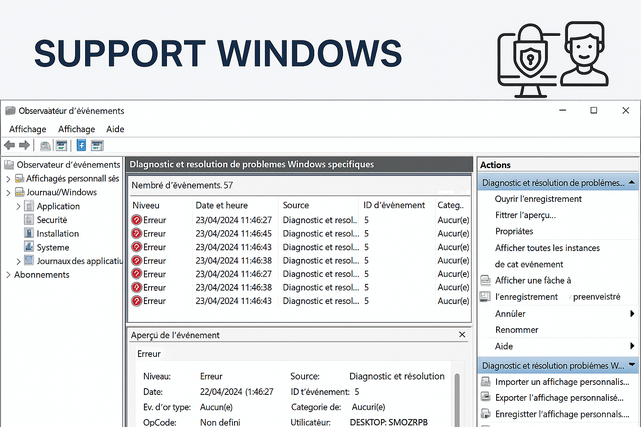Screen dimensions: 641x427
Task: Sort by the Source column header
Action: click(x=296, y=205)
